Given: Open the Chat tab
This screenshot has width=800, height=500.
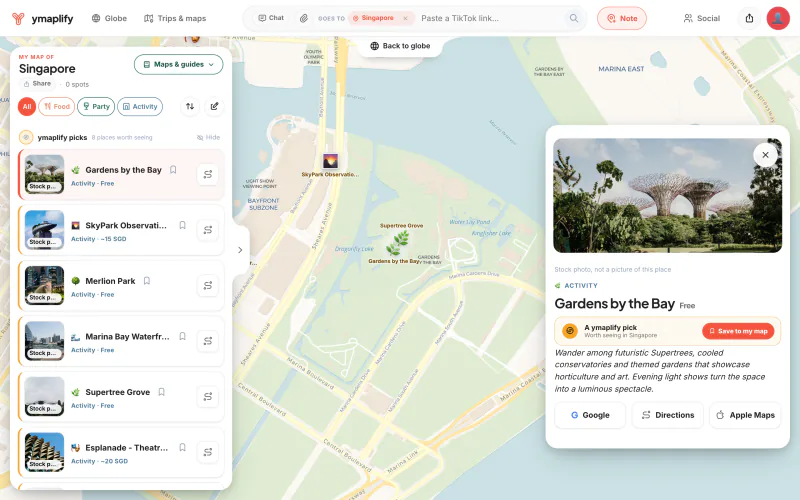Looking at the screenshot, I should point(271,18).
